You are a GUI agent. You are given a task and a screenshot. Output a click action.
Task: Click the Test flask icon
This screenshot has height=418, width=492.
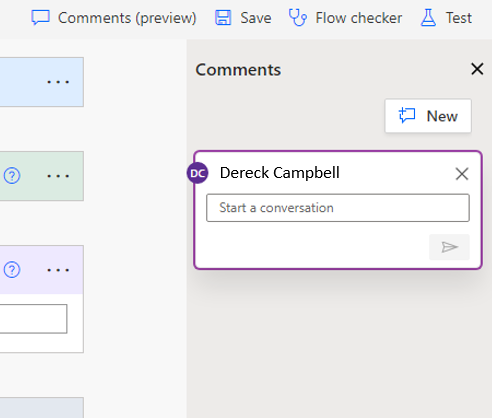point(428,18)
